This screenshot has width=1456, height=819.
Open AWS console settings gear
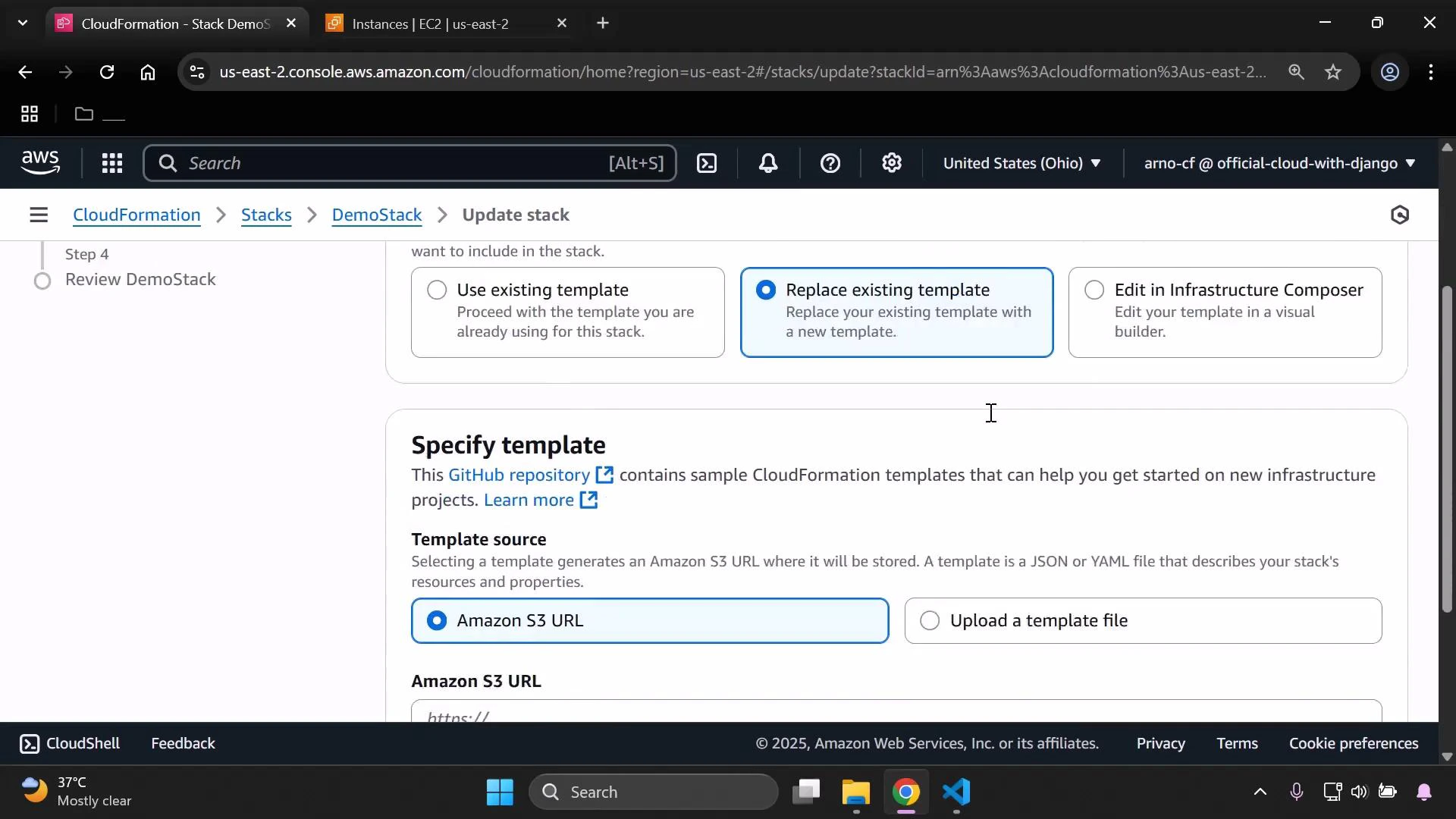click(x=892, y=163)
